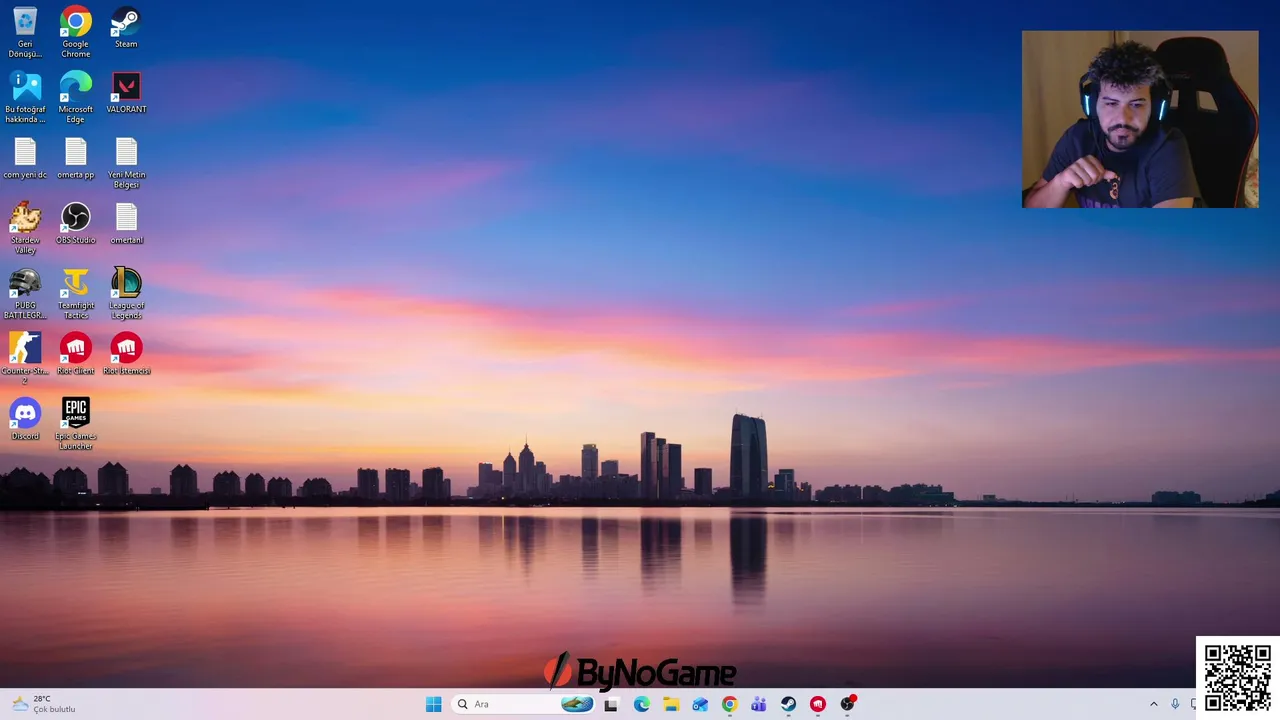The image size is (1280, 720).
Task: Select the Discord desktop shortcut
Action: tap(25, 420)
